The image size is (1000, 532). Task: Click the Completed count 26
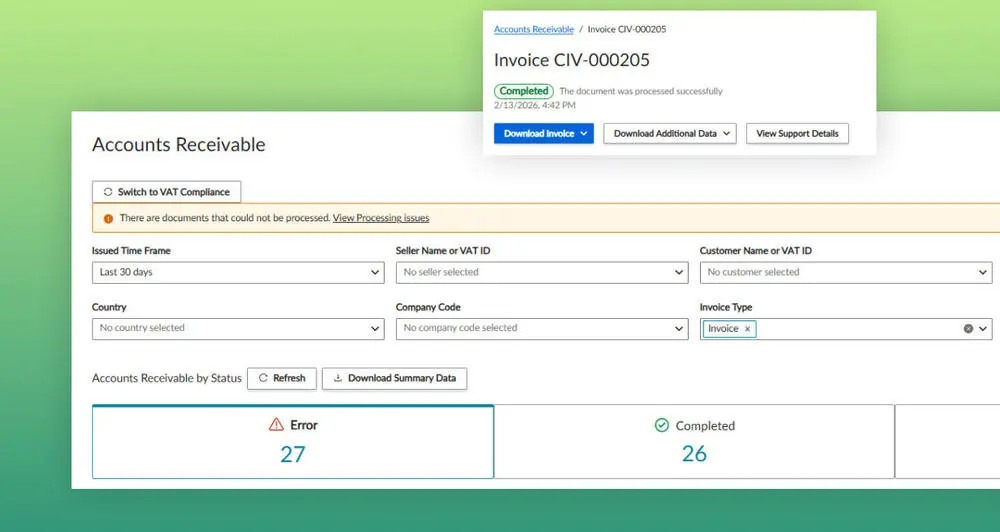click(694, 454)
